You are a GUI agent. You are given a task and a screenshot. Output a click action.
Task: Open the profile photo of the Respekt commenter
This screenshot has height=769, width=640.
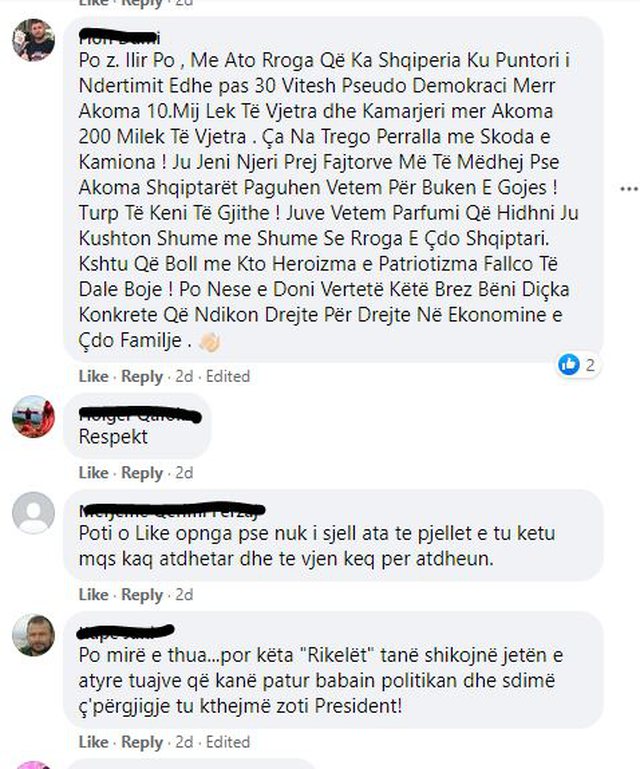33,416
